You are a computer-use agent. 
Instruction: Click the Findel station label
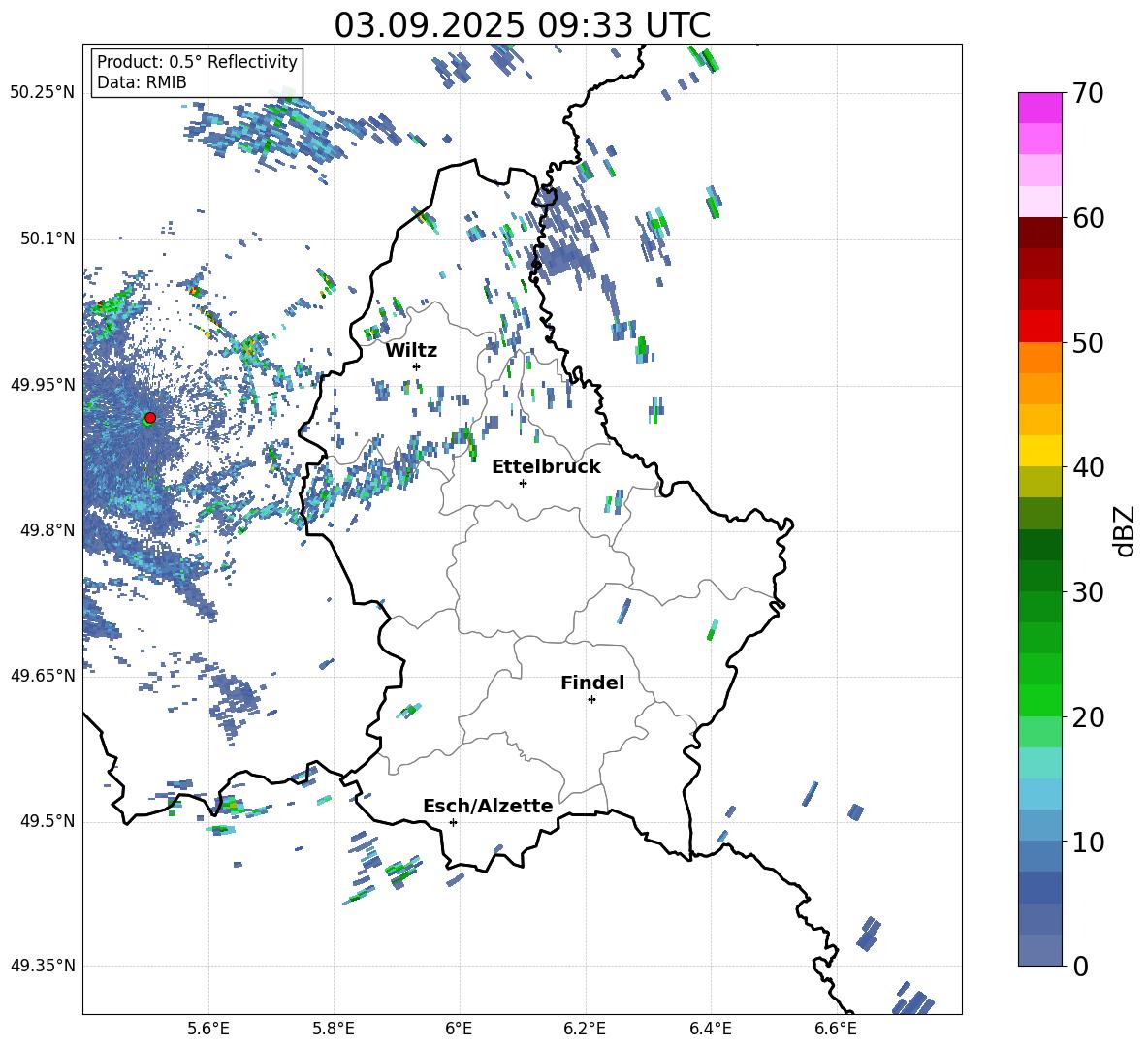592,683
